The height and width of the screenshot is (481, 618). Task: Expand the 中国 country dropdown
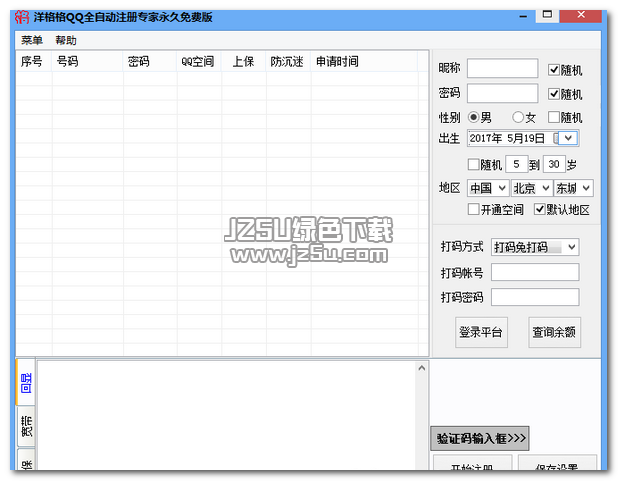488,188
